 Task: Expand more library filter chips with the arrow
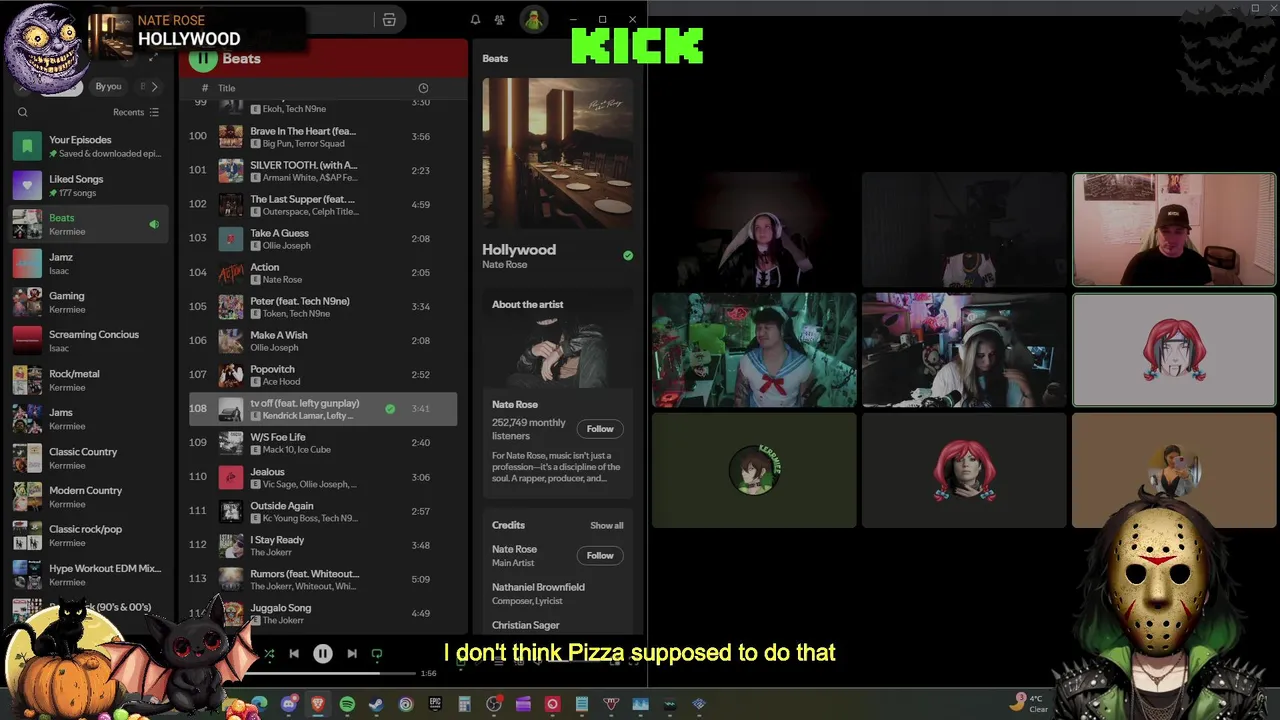pos(154,87)
